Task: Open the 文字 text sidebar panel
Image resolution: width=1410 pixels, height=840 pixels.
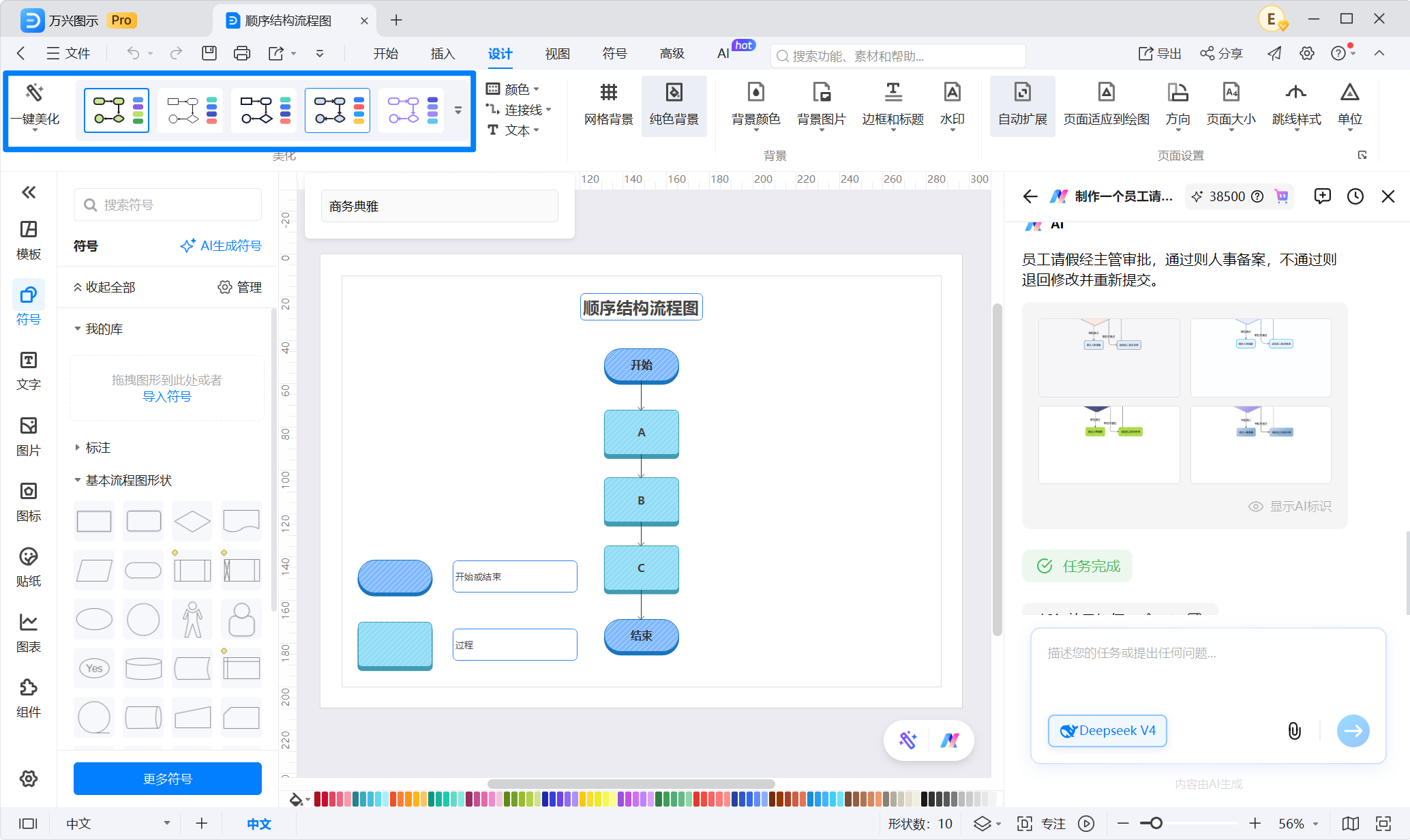Action: click(x=29, y=371)
